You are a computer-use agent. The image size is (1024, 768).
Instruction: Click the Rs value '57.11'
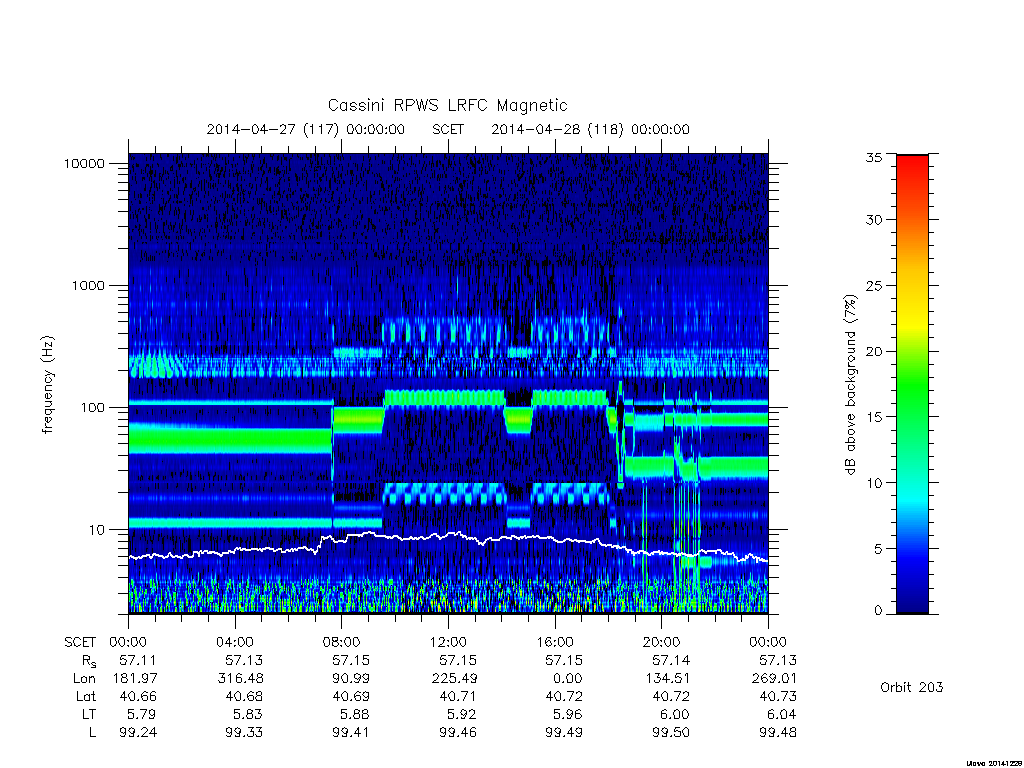(138, 660)
